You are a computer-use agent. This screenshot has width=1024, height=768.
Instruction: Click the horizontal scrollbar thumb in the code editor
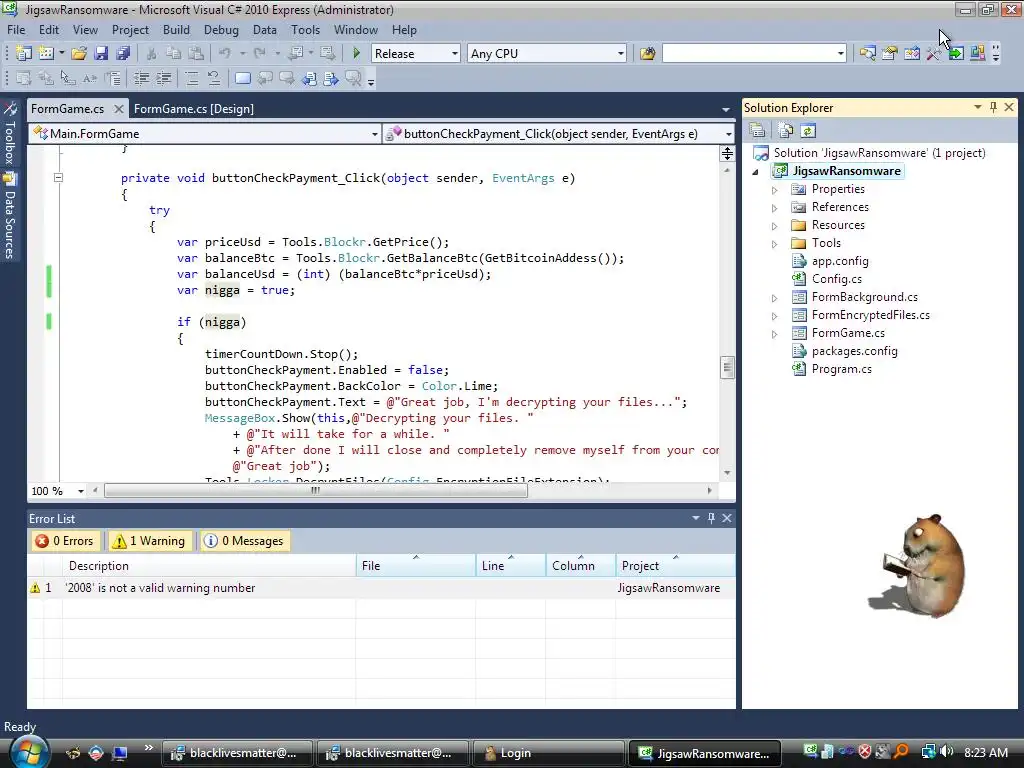tap(315, 490)
